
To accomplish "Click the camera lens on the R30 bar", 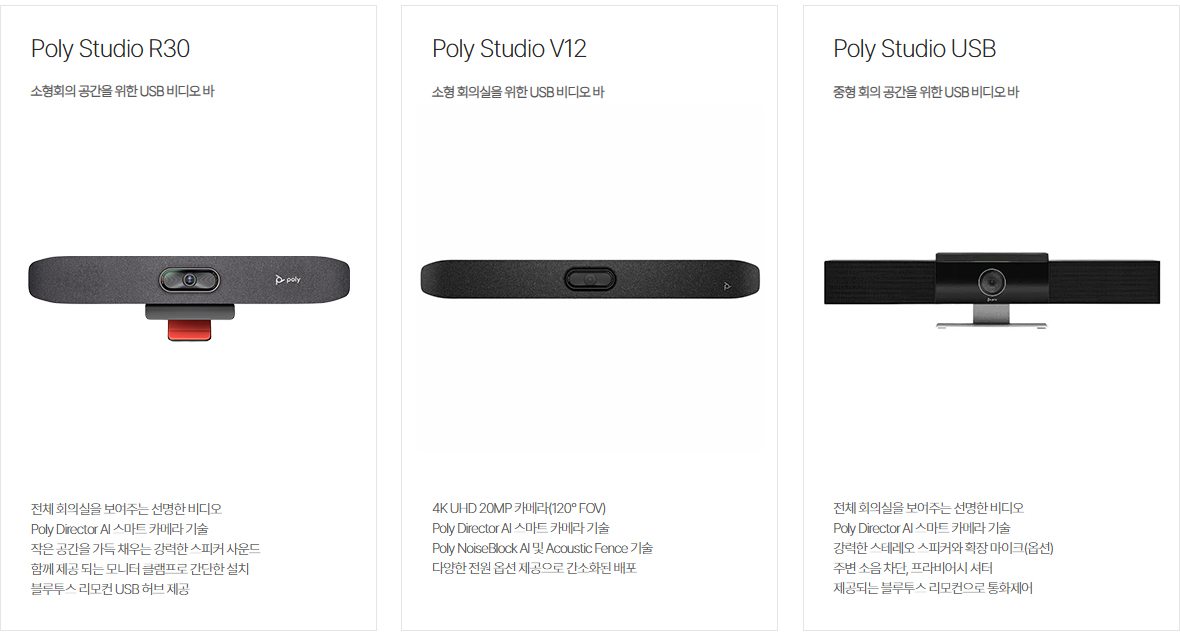I will tap(190, 280).
